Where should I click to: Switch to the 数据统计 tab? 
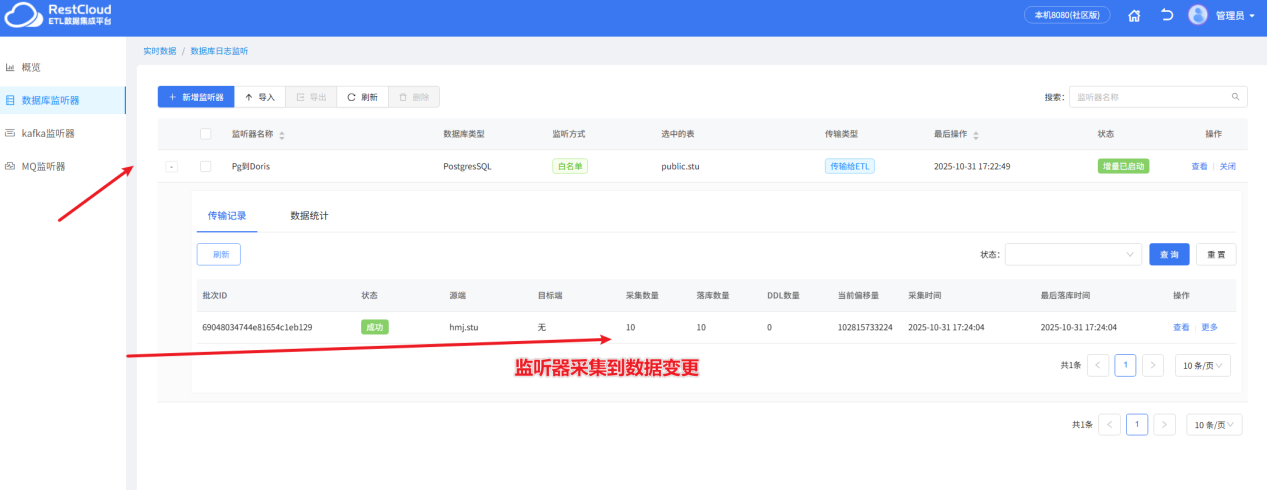(309, 215)
